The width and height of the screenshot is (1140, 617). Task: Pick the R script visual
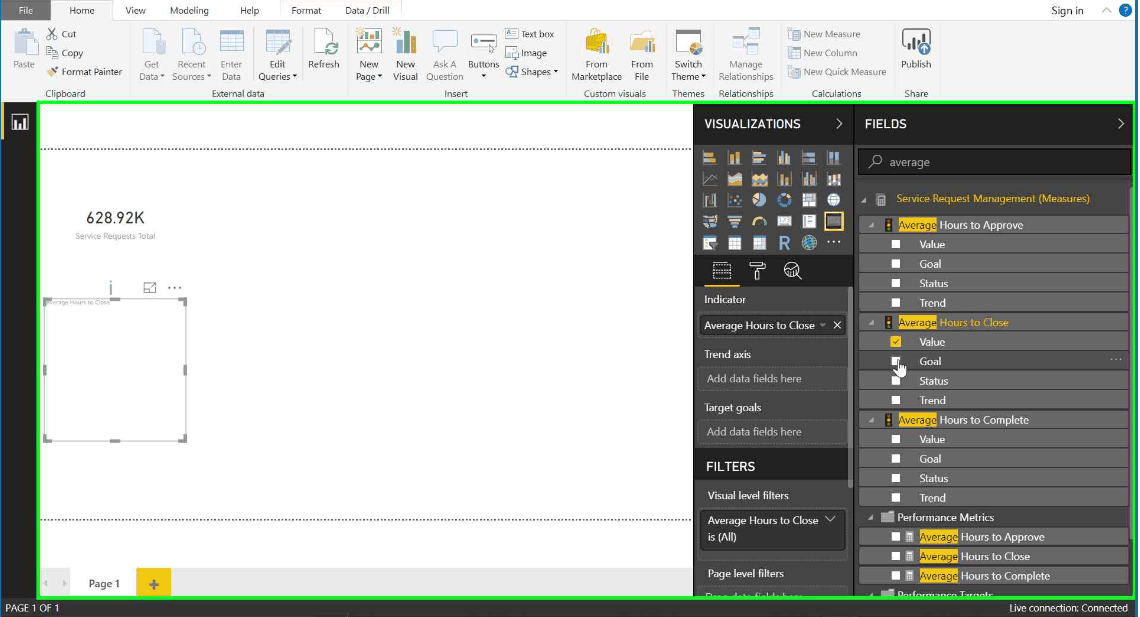pos(784,243)
